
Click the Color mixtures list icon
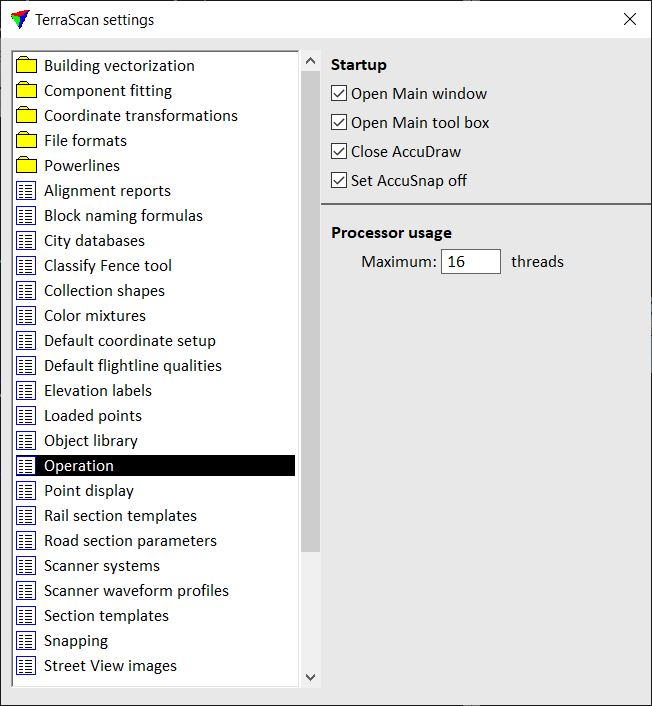27,316
